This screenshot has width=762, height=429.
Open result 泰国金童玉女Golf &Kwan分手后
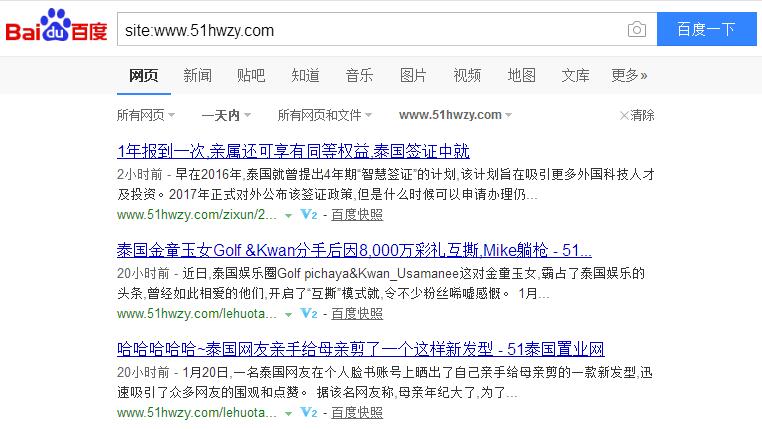(354, 250)
